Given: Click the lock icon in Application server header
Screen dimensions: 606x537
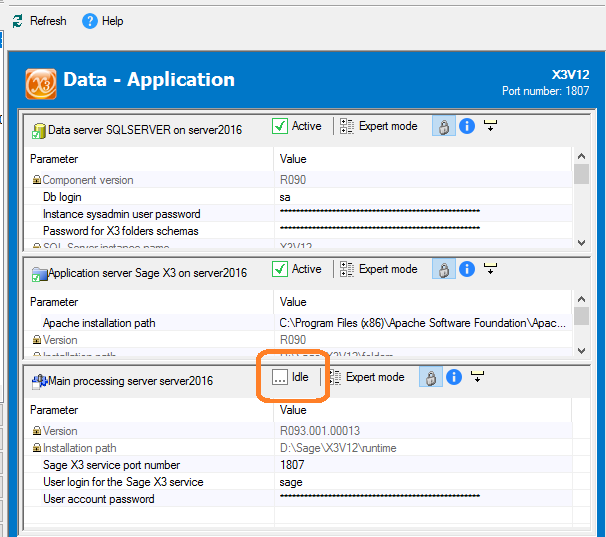Looking at the screenshot, I should (442, 270).
